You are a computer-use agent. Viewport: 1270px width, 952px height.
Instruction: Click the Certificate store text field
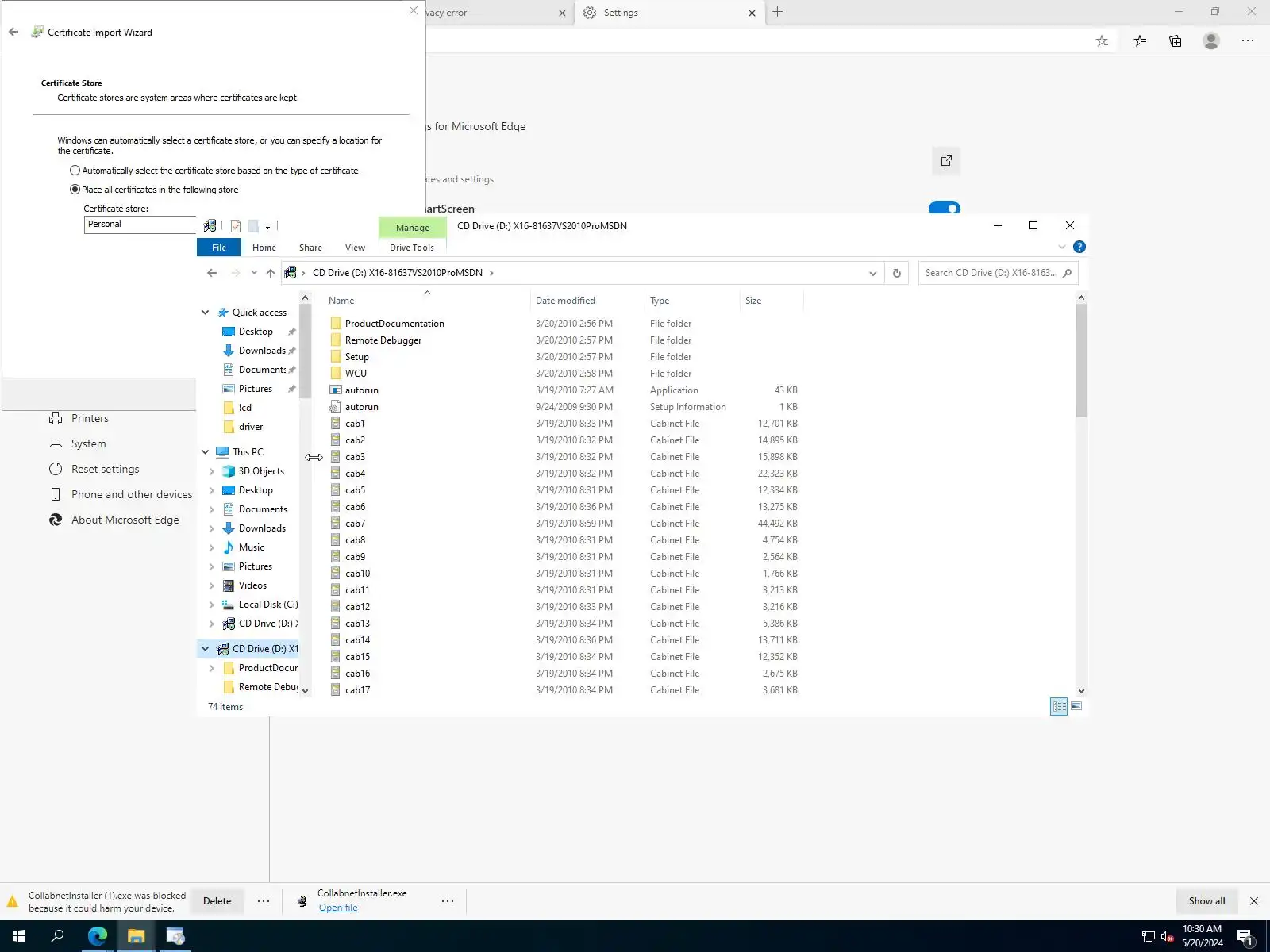pyautogui.click(x=140, y=225)
